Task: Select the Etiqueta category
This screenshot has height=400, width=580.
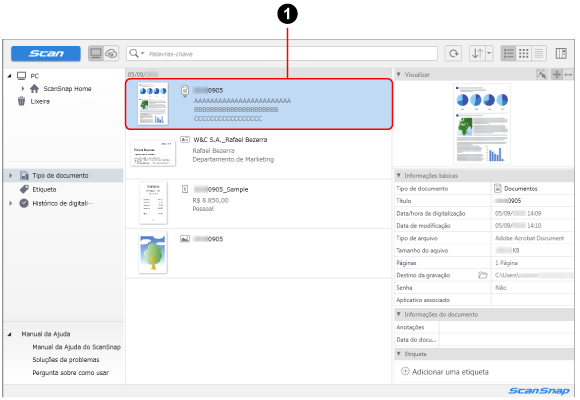Action: 44,189
